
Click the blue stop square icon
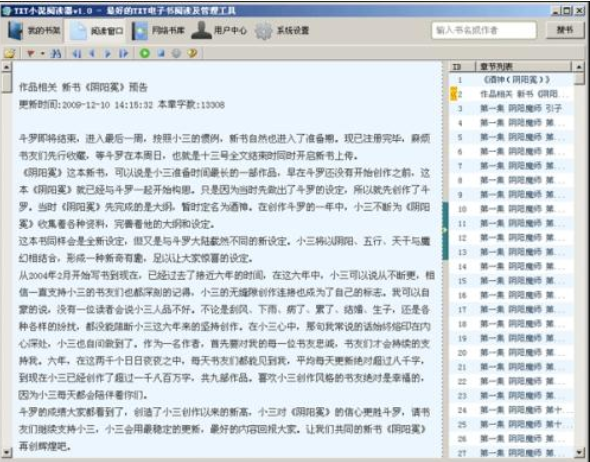pos(161,53)
